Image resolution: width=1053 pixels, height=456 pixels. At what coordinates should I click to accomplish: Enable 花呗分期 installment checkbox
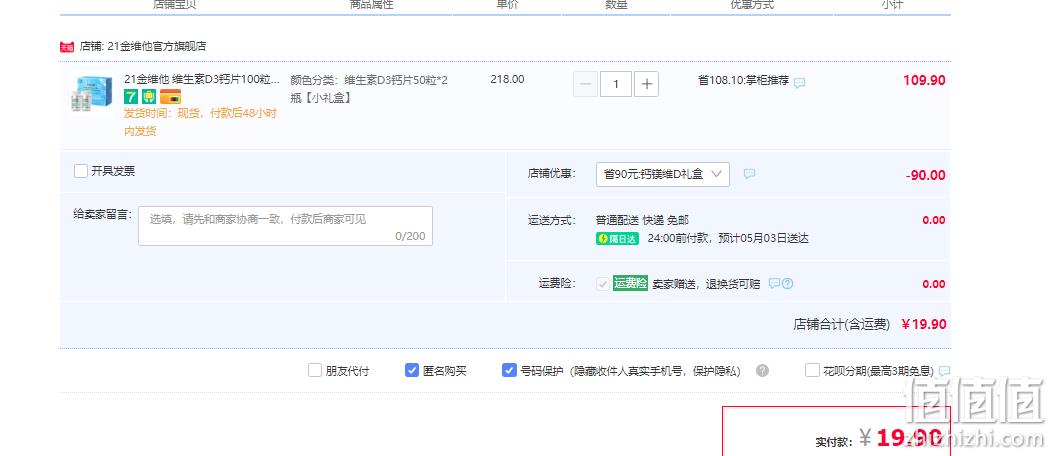click(812, 370)
